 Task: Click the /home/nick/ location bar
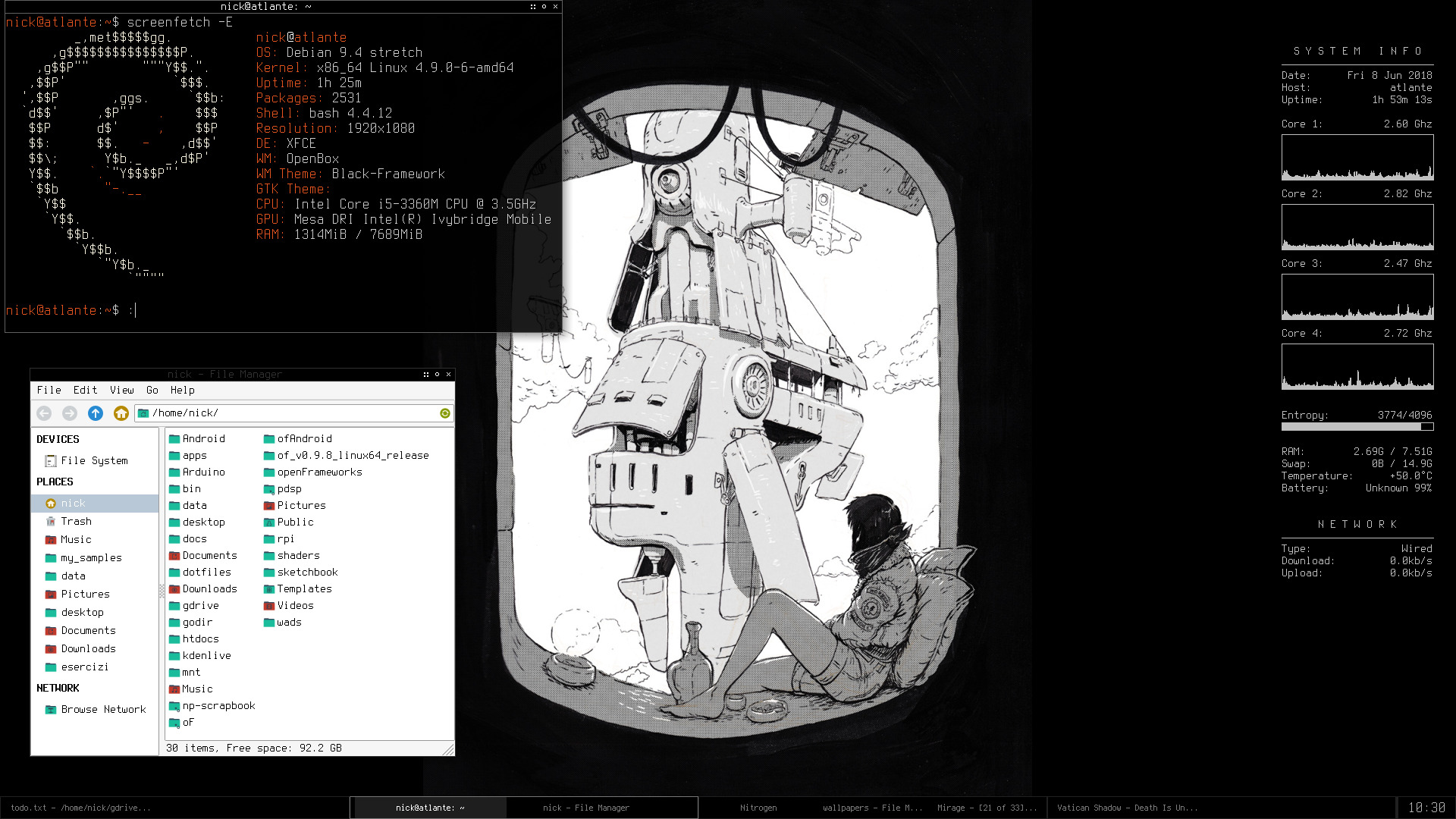point(288,413)
